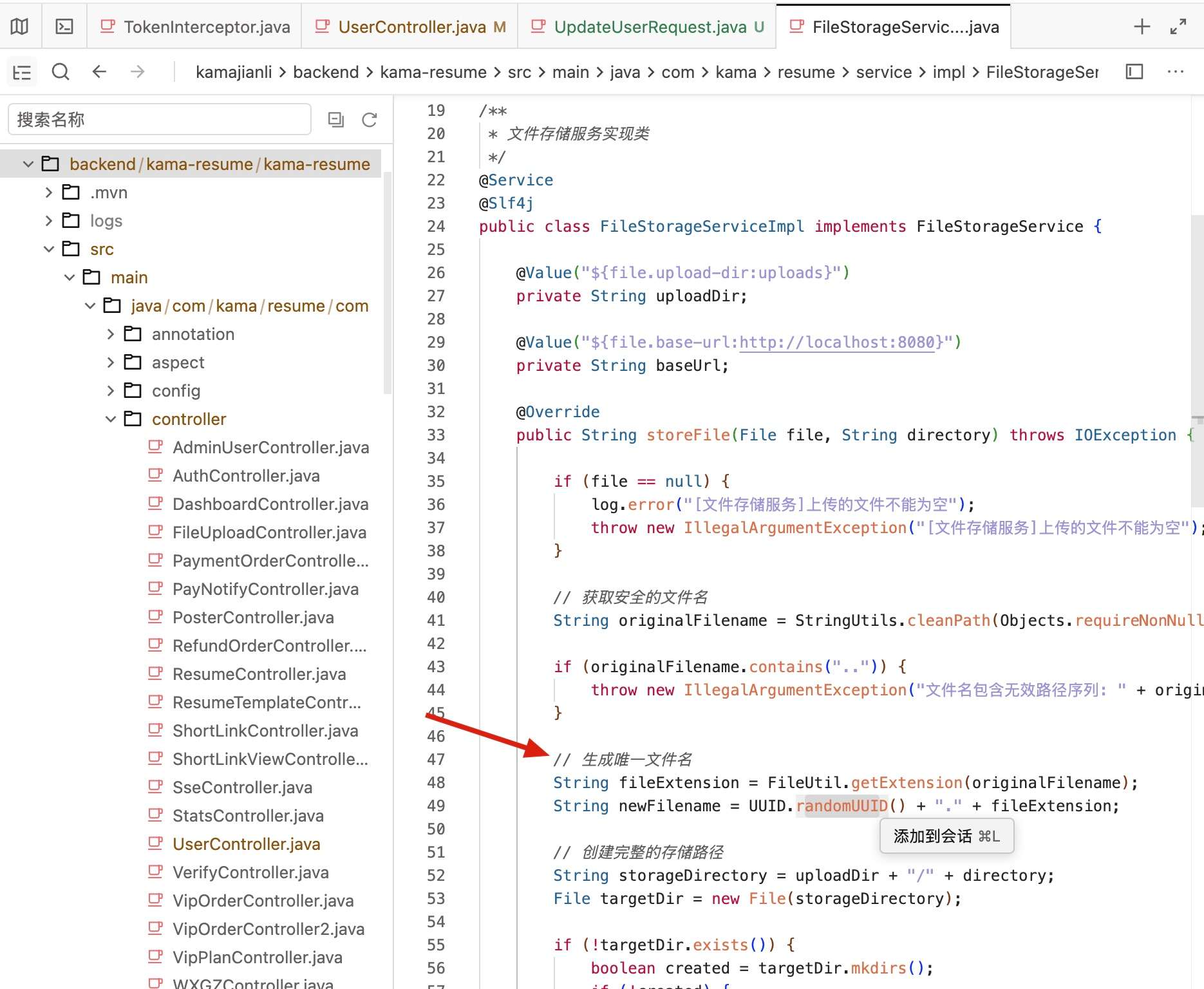Navigate forward with right arrow
Viewport: 1204px width, 989px height.
coord(137,71)
